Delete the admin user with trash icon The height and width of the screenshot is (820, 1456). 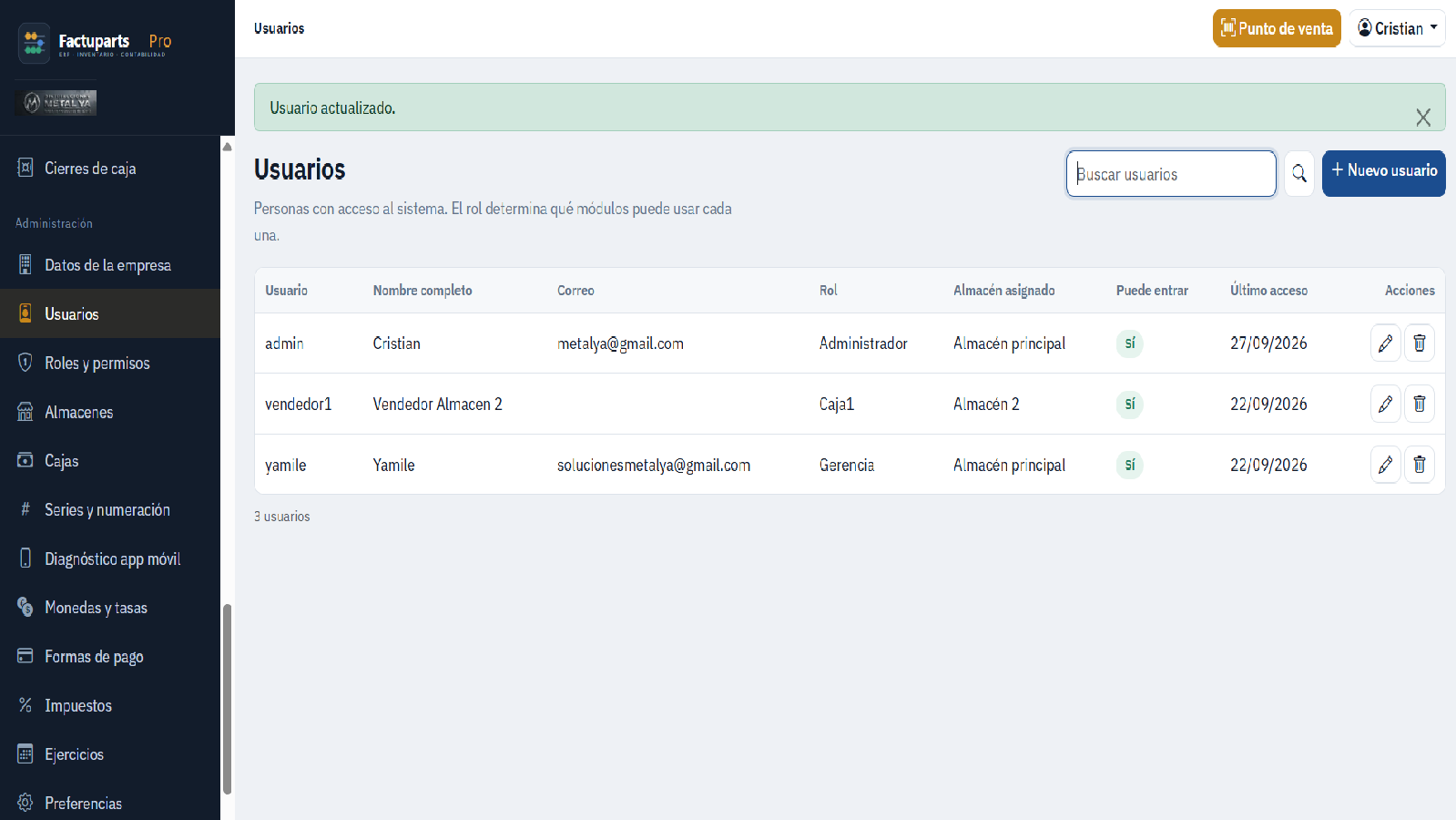pos(1419,343)
